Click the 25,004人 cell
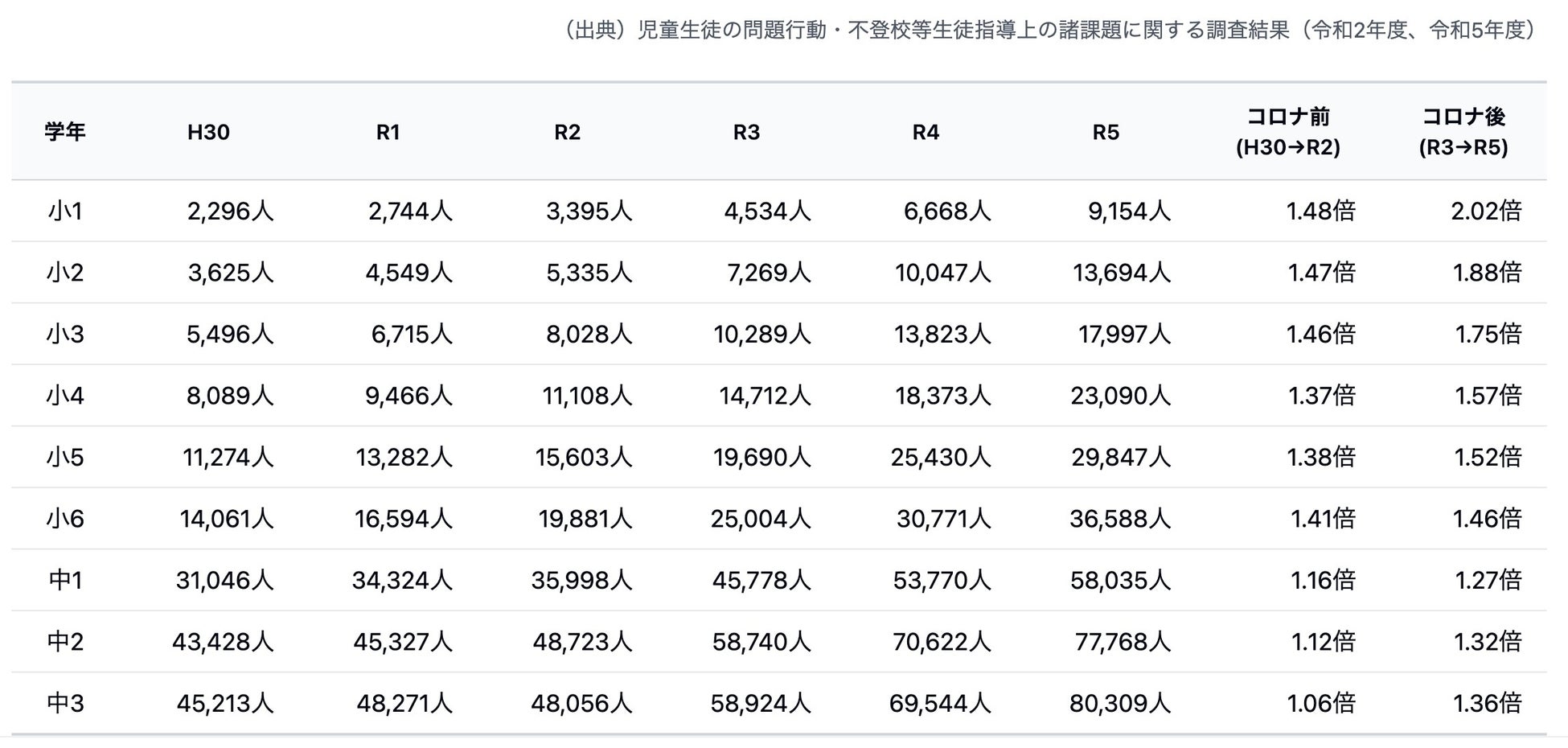Viewport: 1568px width, 748px height. (761, 519)
